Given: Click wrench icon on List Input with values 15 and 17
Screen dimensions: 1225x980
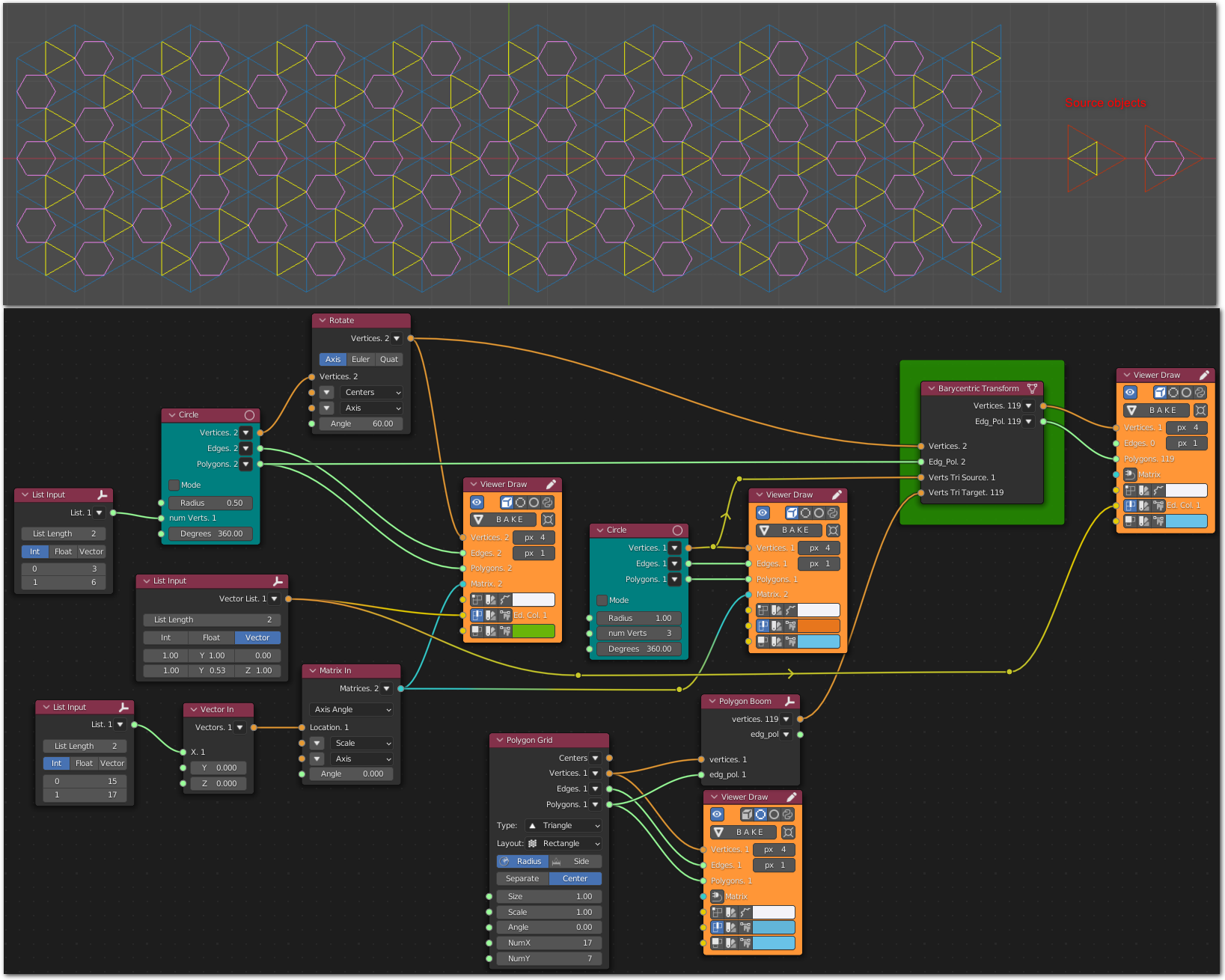Looking at the screenshot, I should [123, 707].
